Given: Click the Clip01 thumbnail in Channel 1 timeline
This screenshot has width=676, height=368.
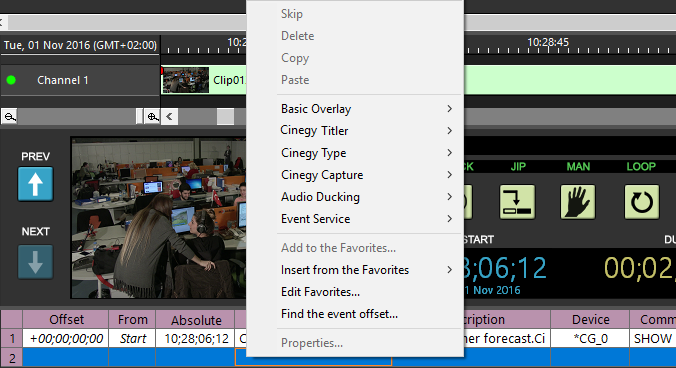Looking at the screenshot, I should (185, 80).
